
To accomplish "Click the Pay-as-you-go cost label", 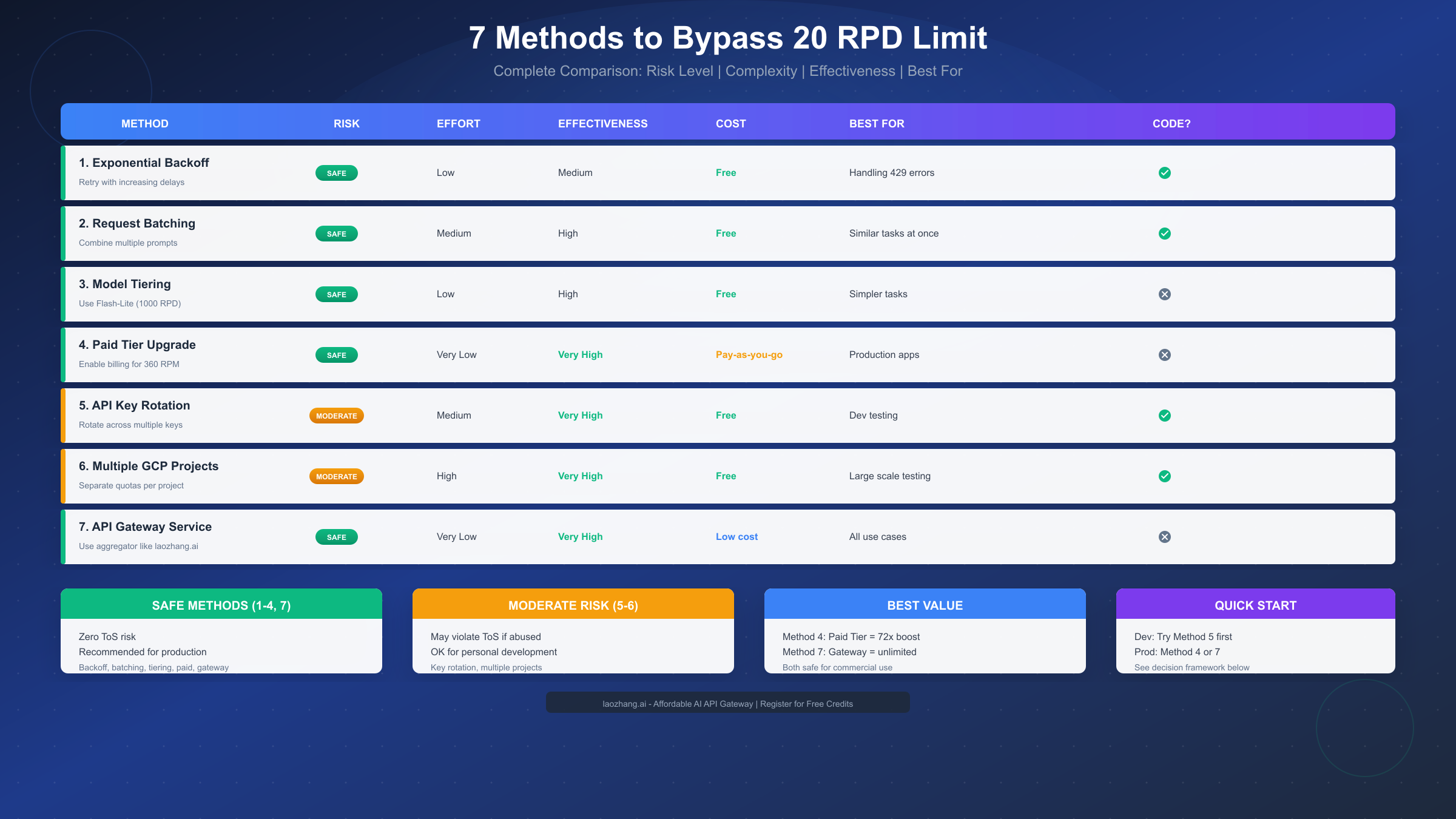I will click(749, 355).
